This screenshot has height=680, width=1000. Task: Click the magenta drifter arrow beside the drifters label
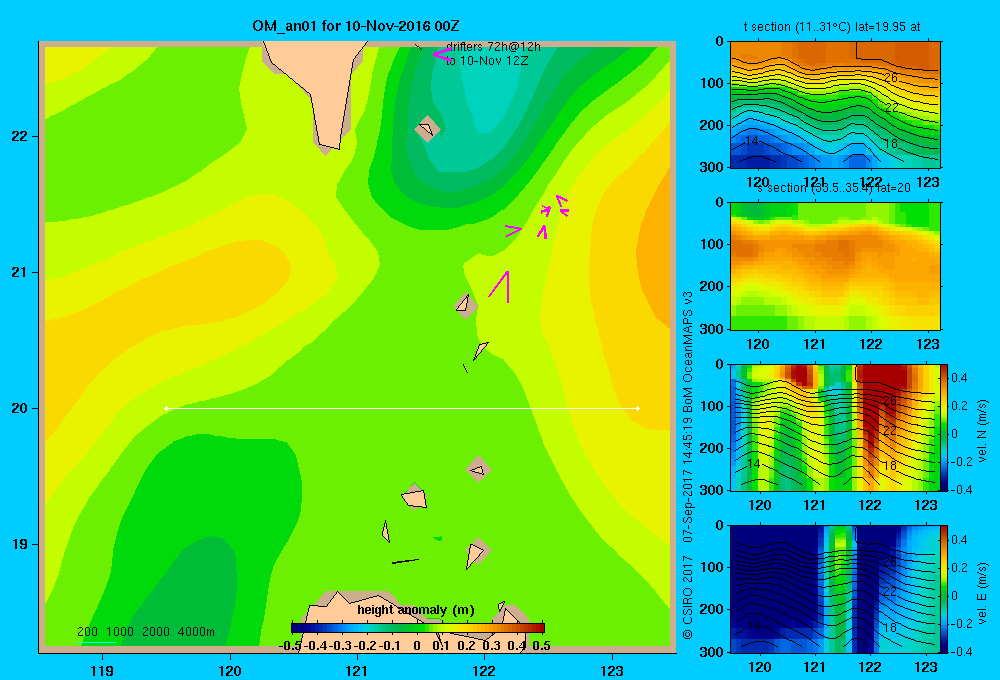pyautogui.click(x=442, y=55)
